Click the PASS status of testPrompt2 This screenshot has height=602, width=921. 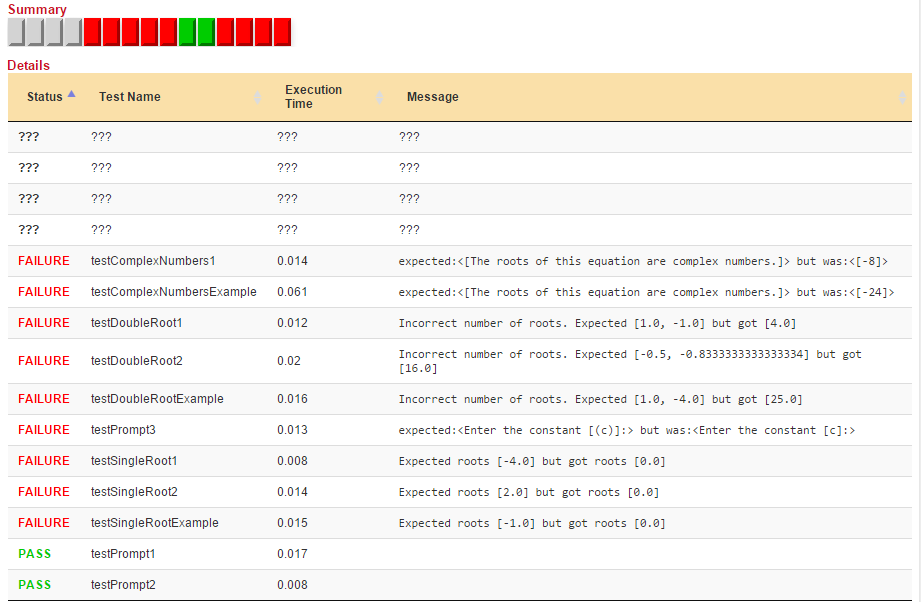click(35, 585)
